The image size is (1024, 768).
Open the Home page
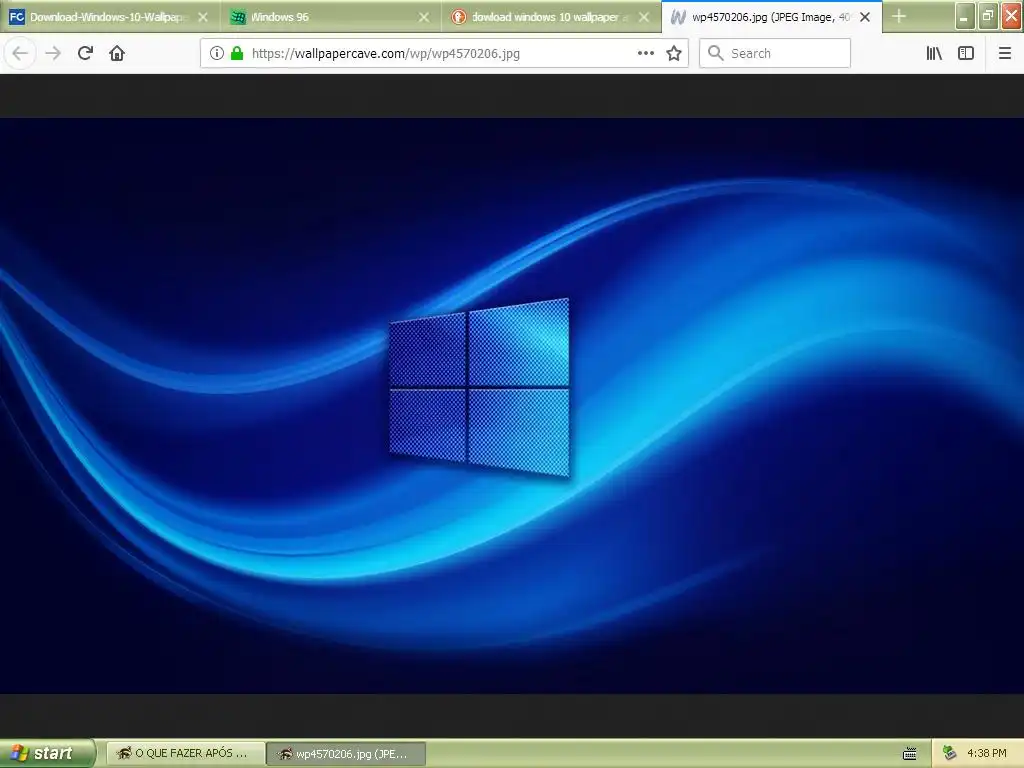point(117,53)
